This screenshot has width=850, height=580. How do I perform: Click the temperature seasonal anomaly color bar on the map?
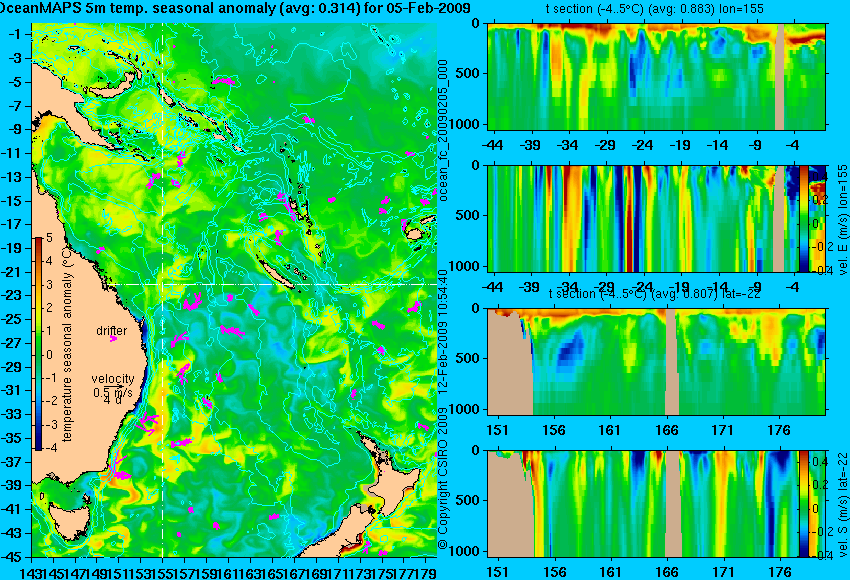(39, 344)
